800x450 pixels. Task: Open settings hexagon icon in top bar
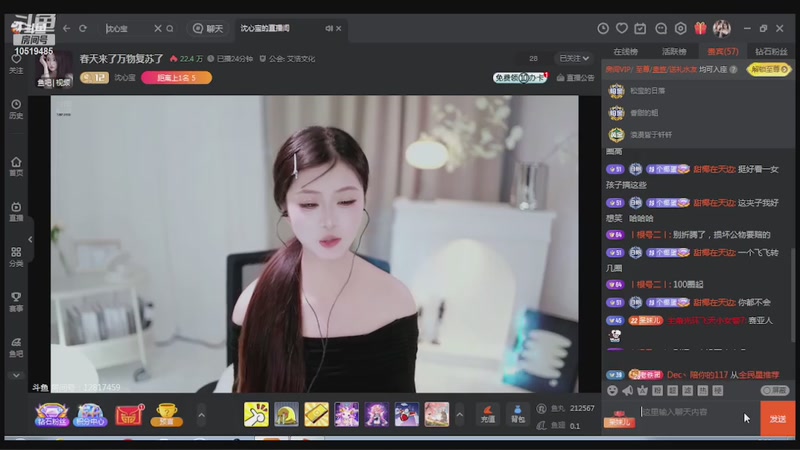(681, 29)
